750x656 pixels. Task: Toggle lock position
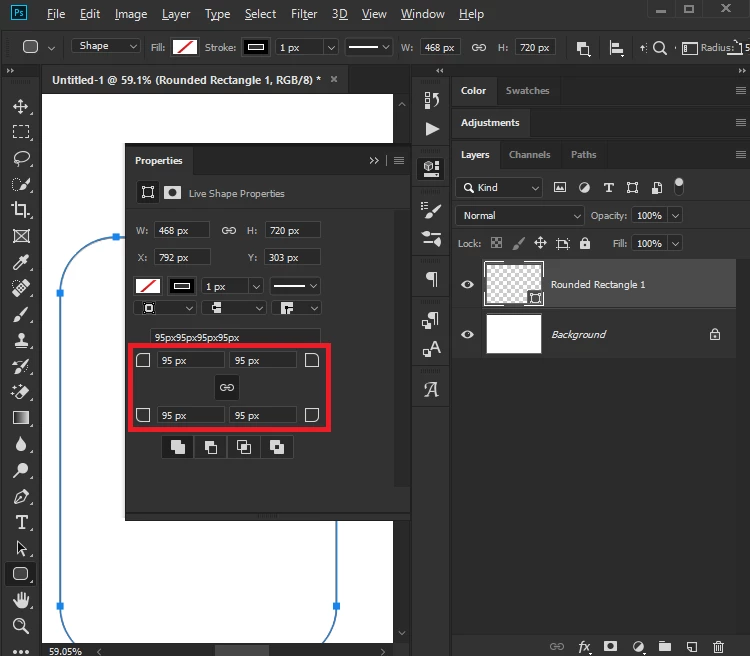tap(540, 243)
